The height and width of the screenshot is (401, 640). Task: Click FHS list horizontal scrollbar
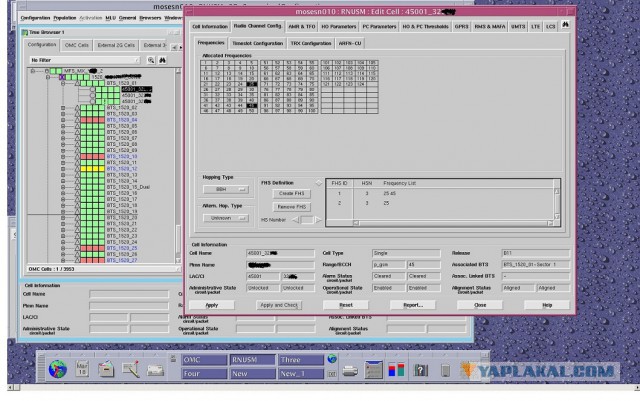453,223
